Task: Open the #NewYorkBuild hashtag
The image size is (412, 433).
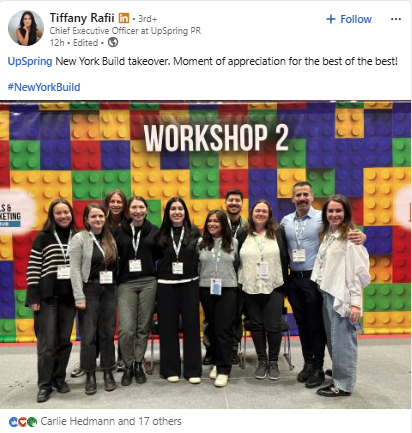Action: (44, 87)
